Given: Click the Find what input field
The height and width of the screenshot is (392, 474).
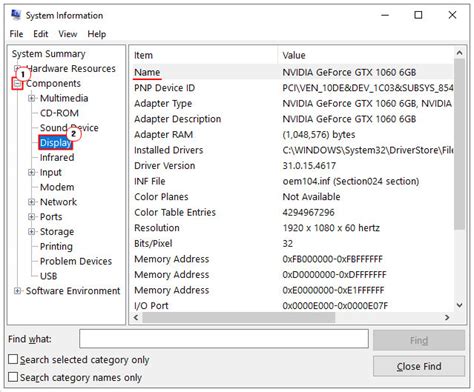Looking at the screenshot, I should pos(224,339).
